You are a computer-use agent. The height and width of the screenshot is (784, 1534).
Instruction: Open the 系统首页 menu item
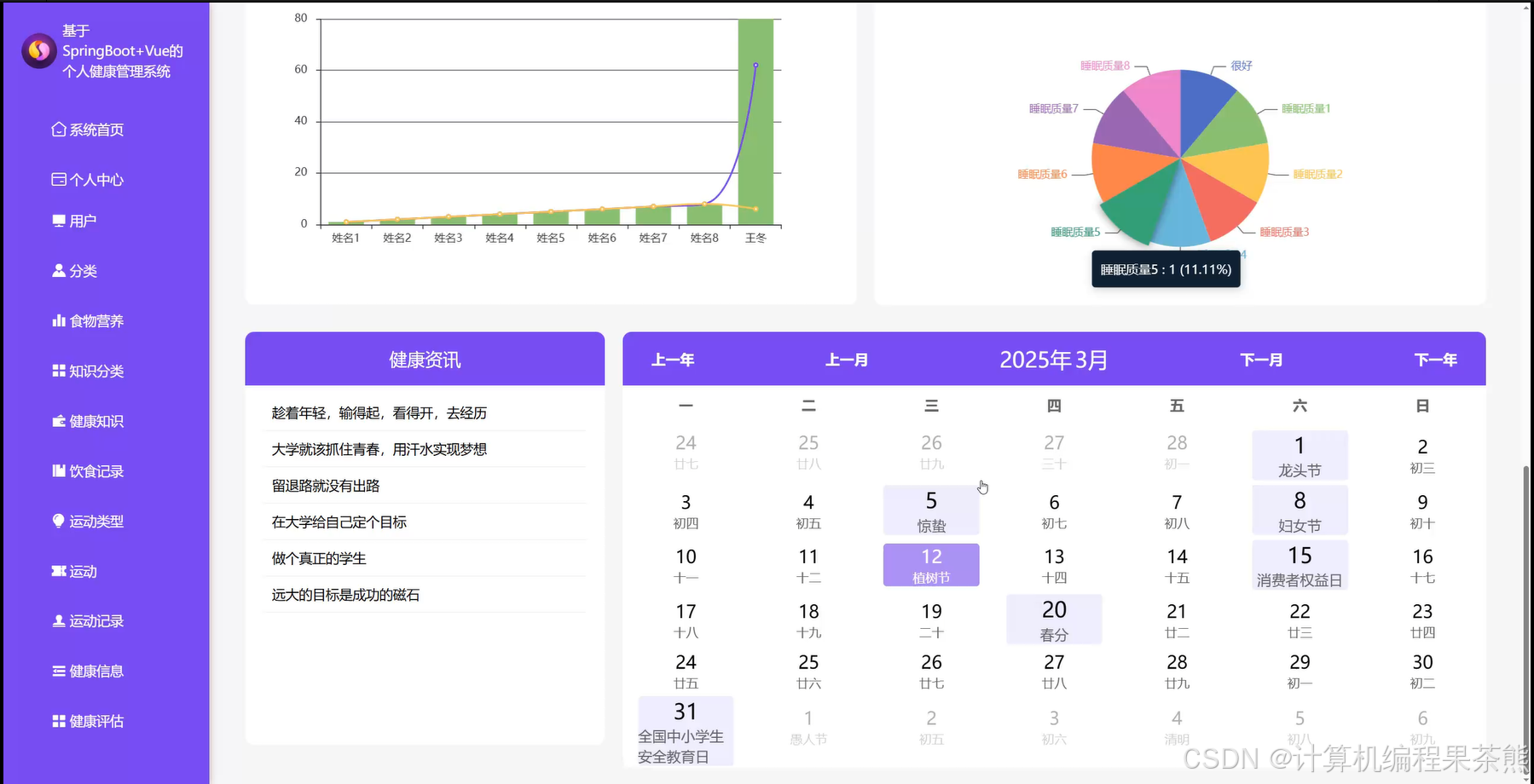coord(88,130)
